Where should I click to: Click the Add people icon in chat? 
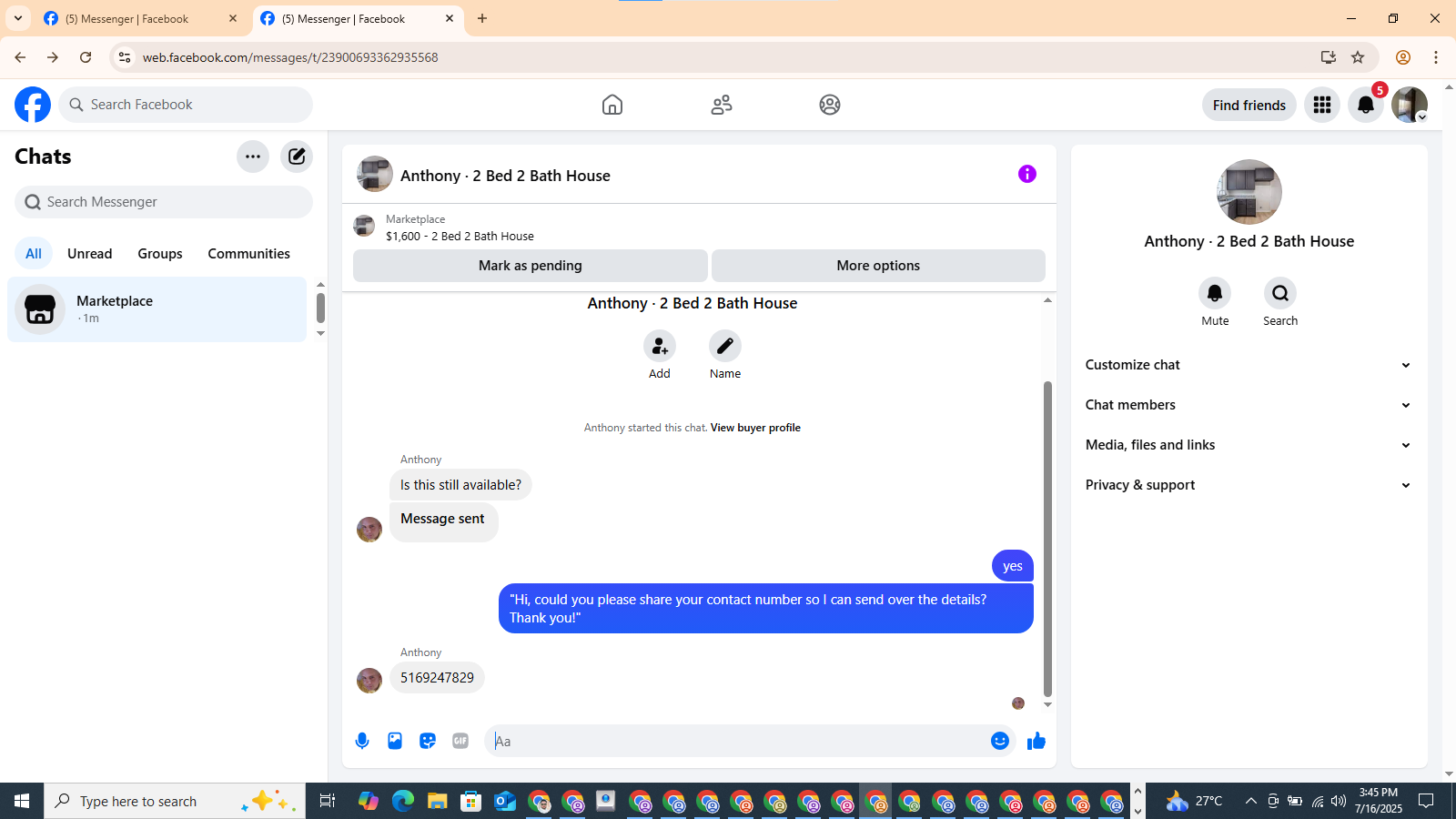point(660,346)
